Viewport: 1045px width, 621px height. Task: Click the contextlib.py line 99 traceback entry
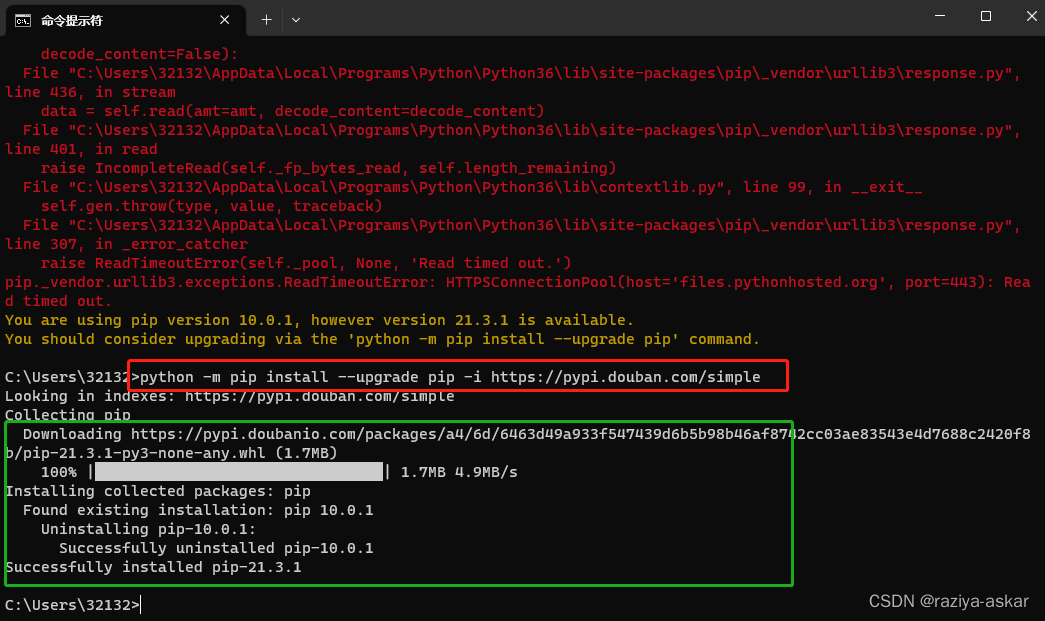click(x=473, y=187)
